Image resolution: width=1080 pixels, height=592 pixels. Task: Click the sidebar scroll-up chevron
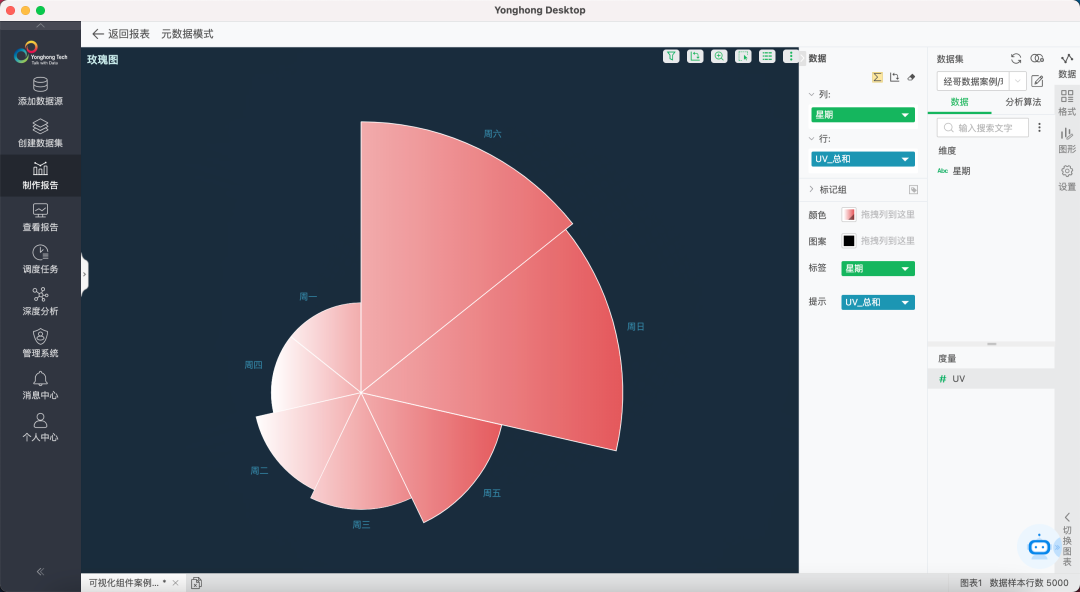click(x=40, y=25)
